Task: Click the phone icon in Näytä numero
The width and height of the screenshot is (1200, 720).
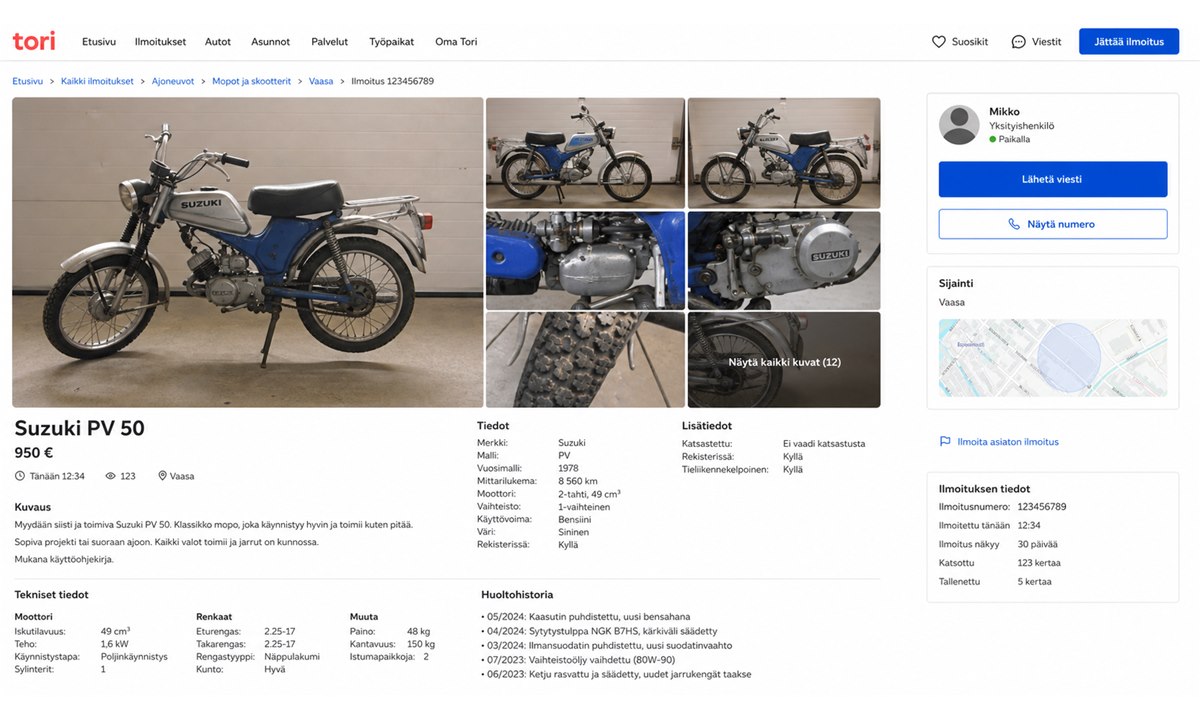Action: point(1014,224)
